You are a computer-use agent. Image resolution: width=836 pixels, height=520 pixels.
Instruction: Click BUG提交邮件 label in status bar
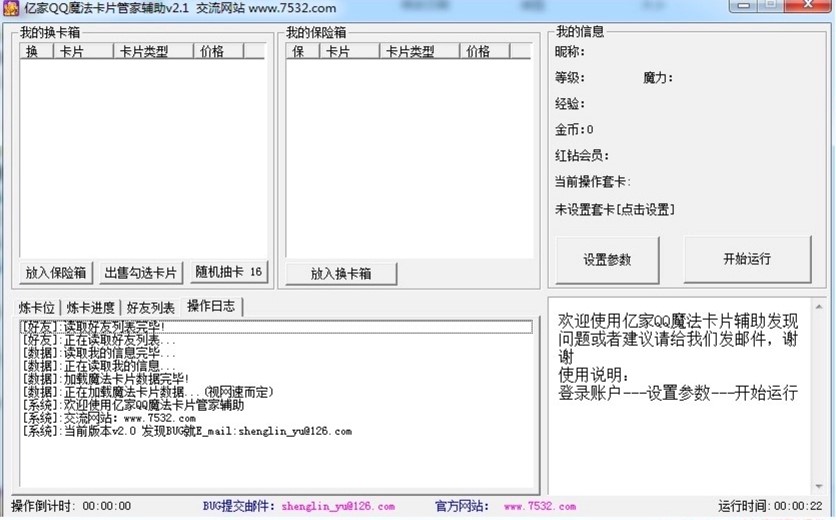[239, 506]
